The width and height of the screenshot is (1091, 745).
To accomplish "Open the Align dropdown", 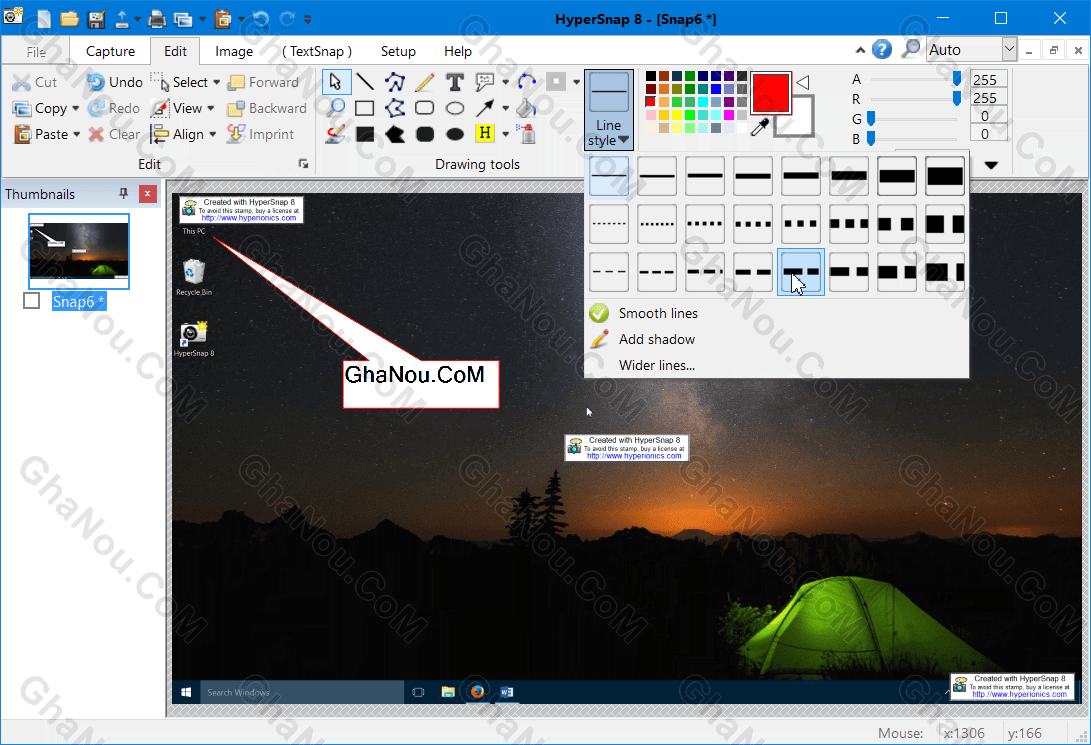I will coord(212,134).
